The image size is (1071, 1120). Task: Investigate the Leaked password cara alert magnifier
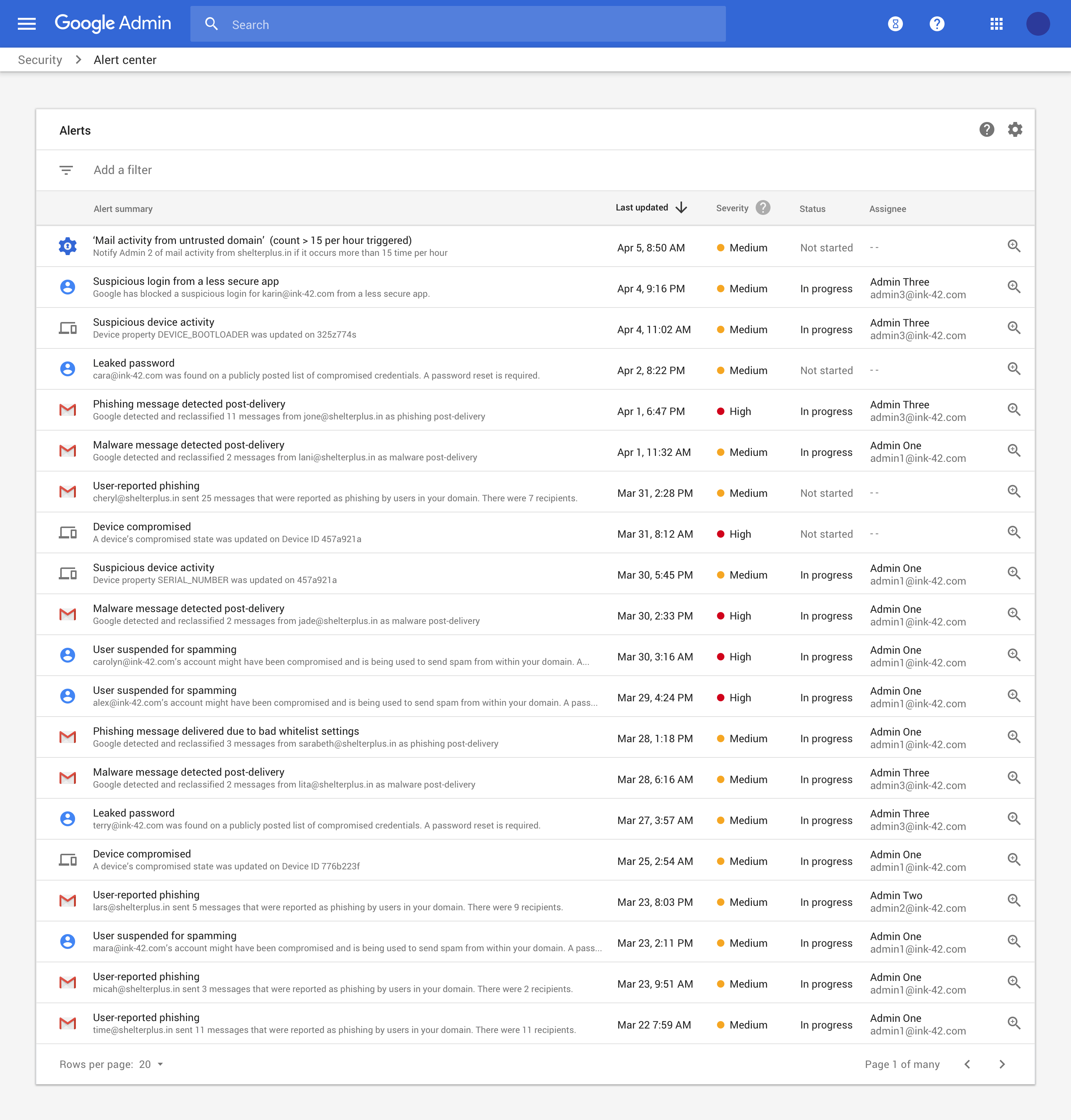coord(1013,369)
